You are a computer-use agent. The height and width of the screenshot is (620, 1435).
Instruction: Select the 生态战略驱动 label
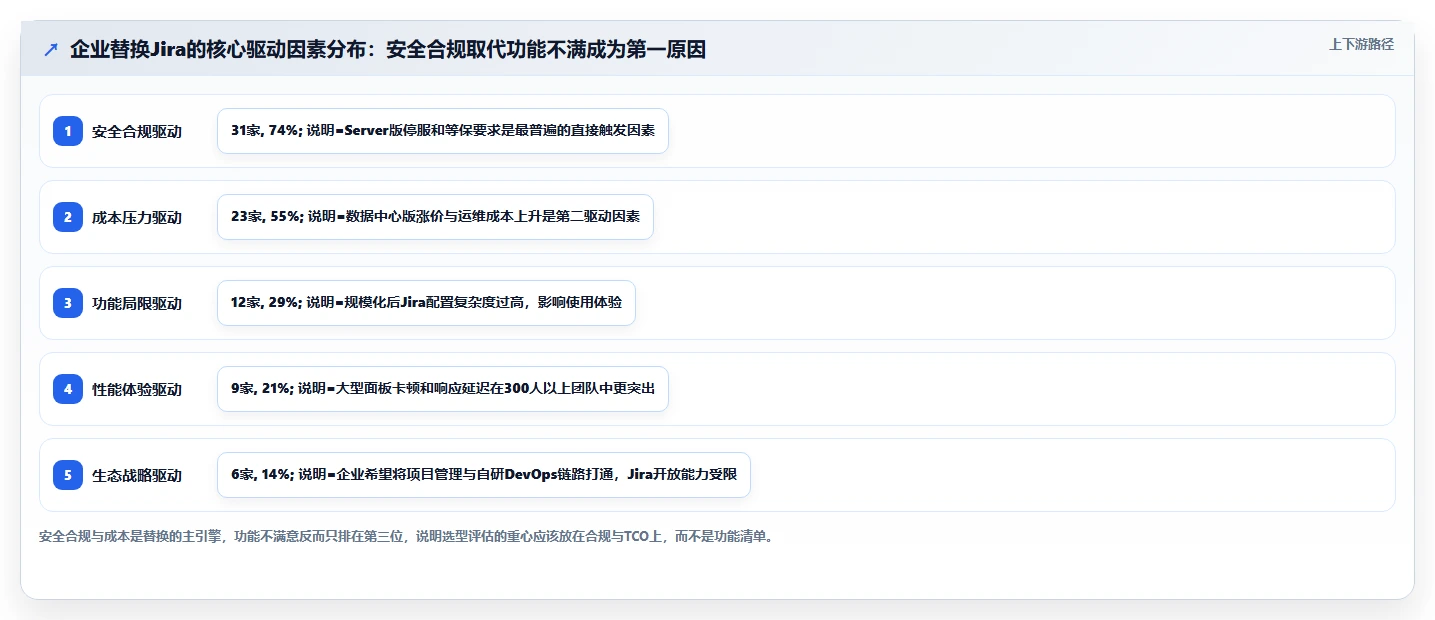(137, 476)
